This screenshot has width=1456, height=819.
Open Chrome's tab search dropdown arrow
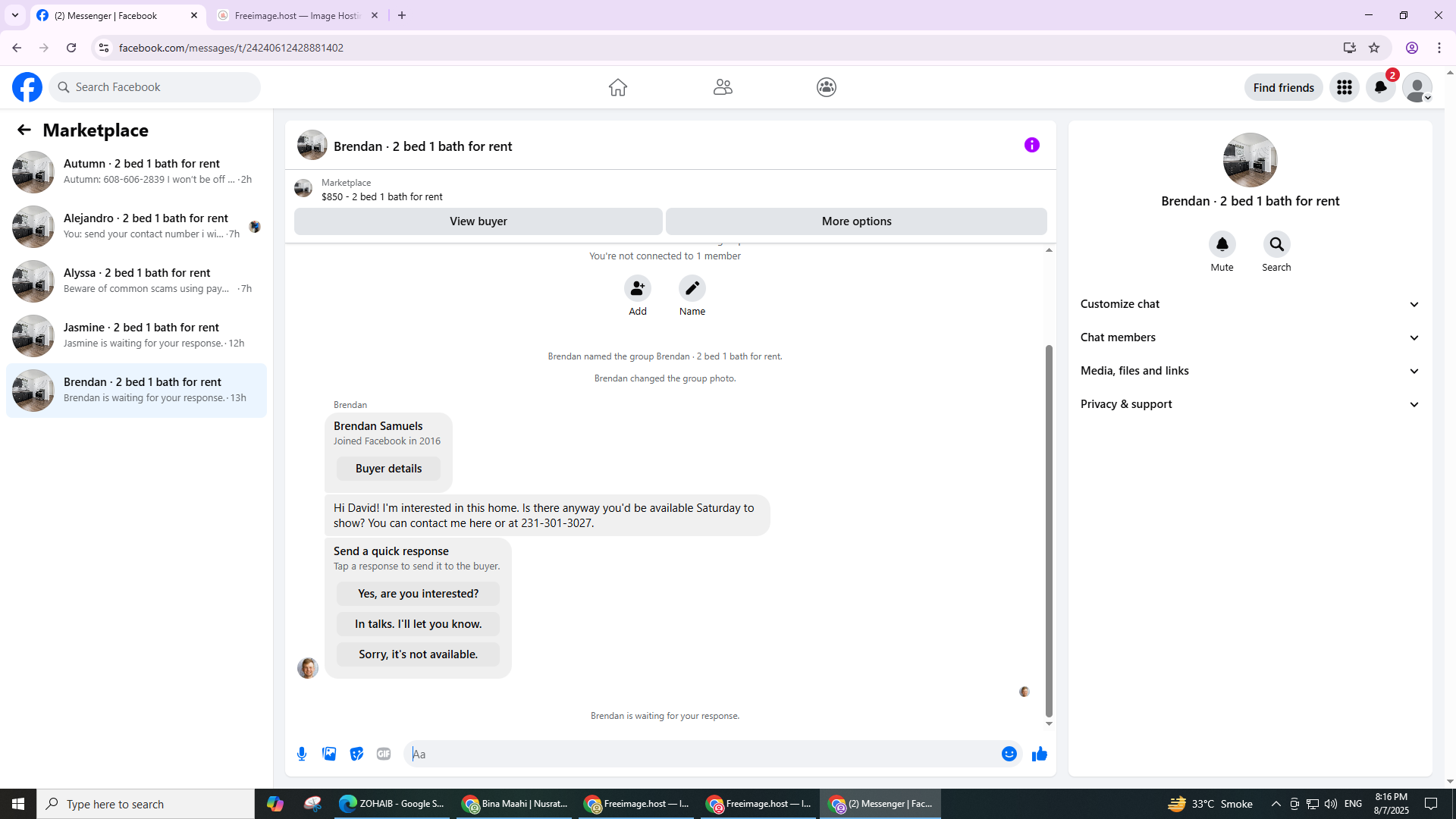coord(15,15)
